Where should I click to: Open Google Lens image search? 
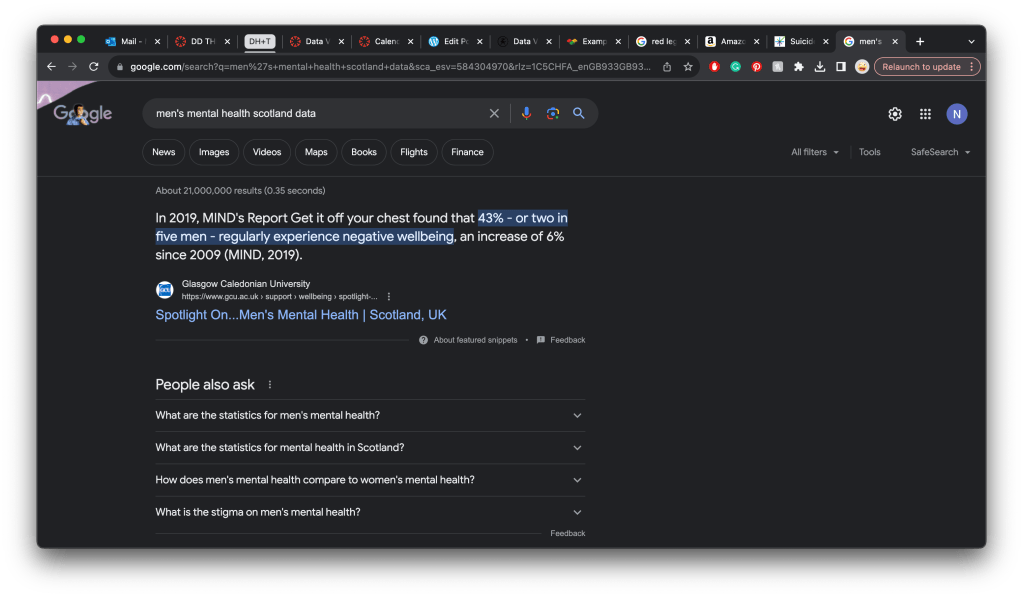552,114
